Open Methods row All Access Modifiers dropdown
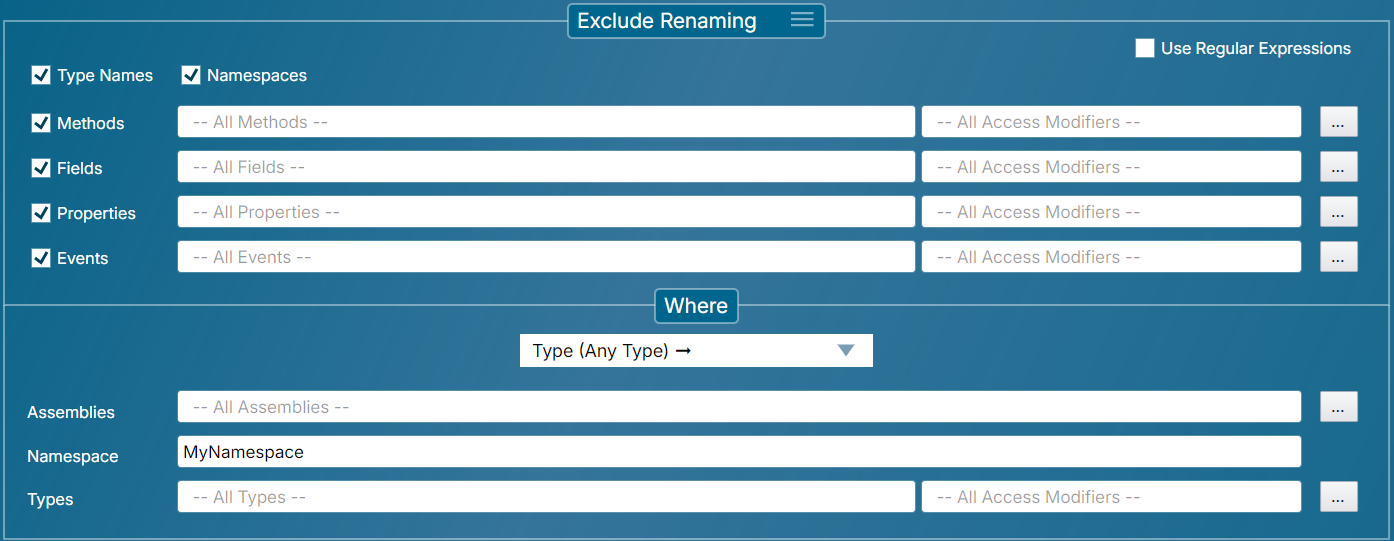1394x541 pixels. (x=1110, y=122)
